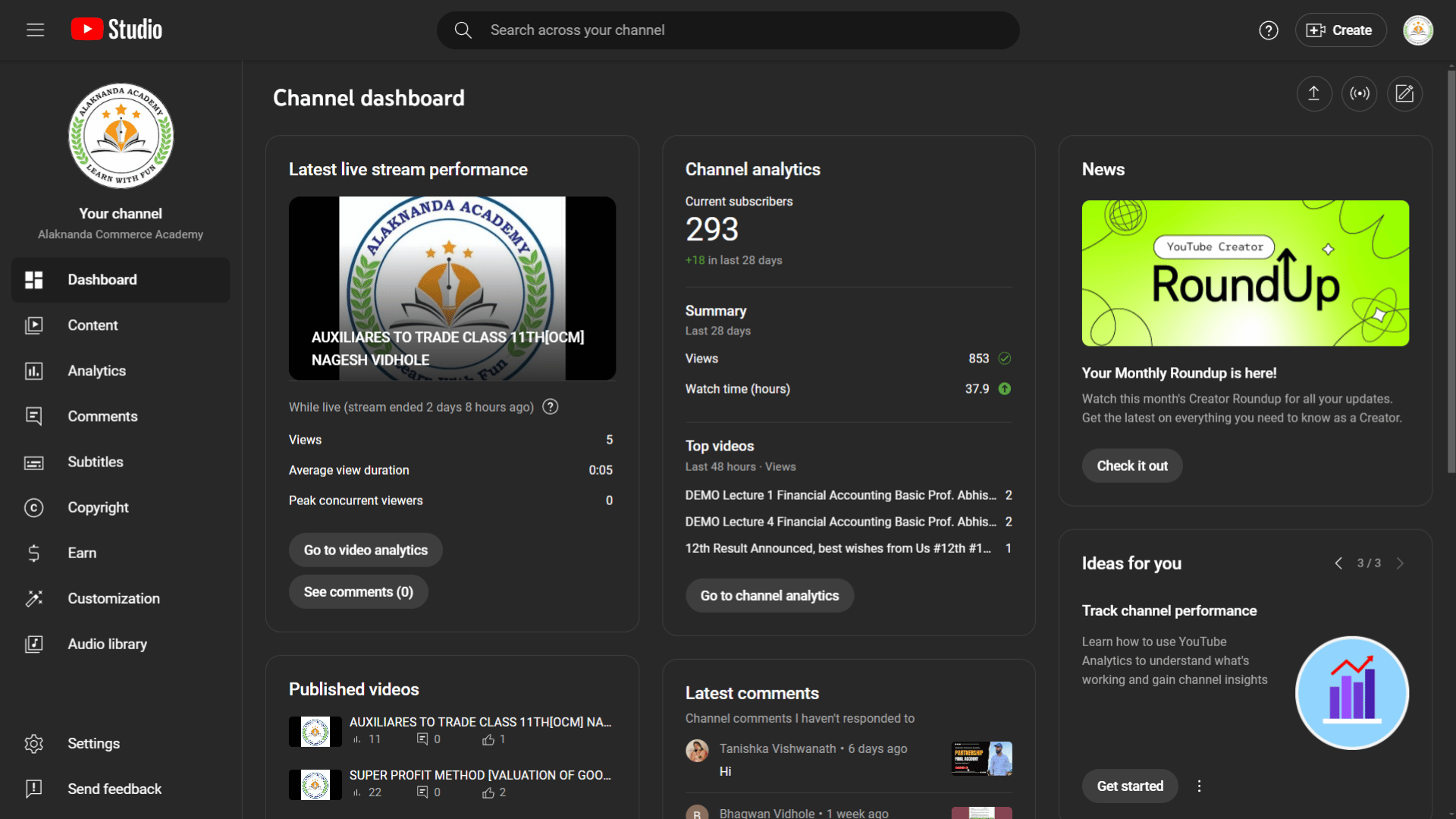The height and width of the screenshot is (819, 1456).
Task: Open the account avatar menu
Action: (x=1418, y=30)
